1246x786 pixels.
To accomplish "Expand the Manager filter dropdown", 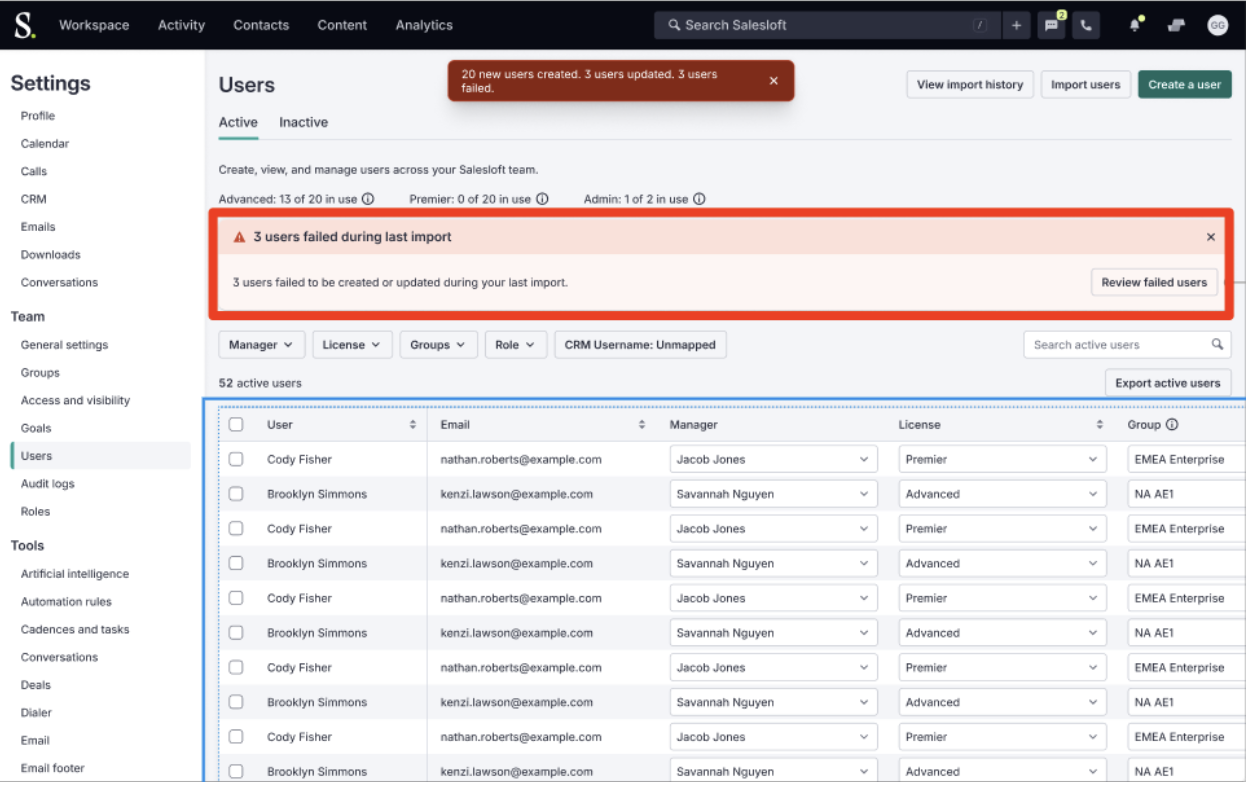I will (x=261, y=345).
